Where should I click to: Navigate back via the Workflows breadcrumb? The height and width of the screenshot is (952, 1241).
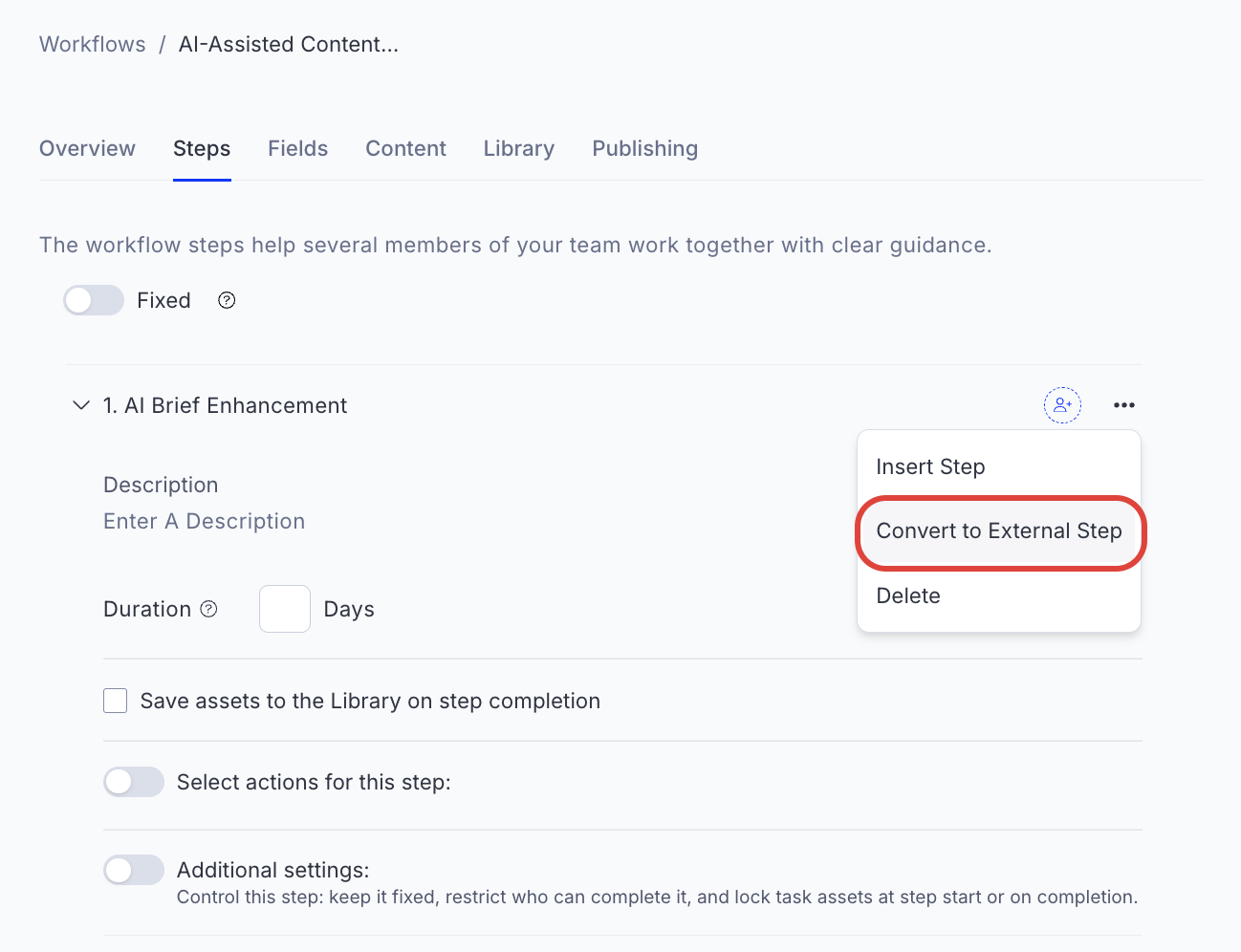[x=92, y=44]
